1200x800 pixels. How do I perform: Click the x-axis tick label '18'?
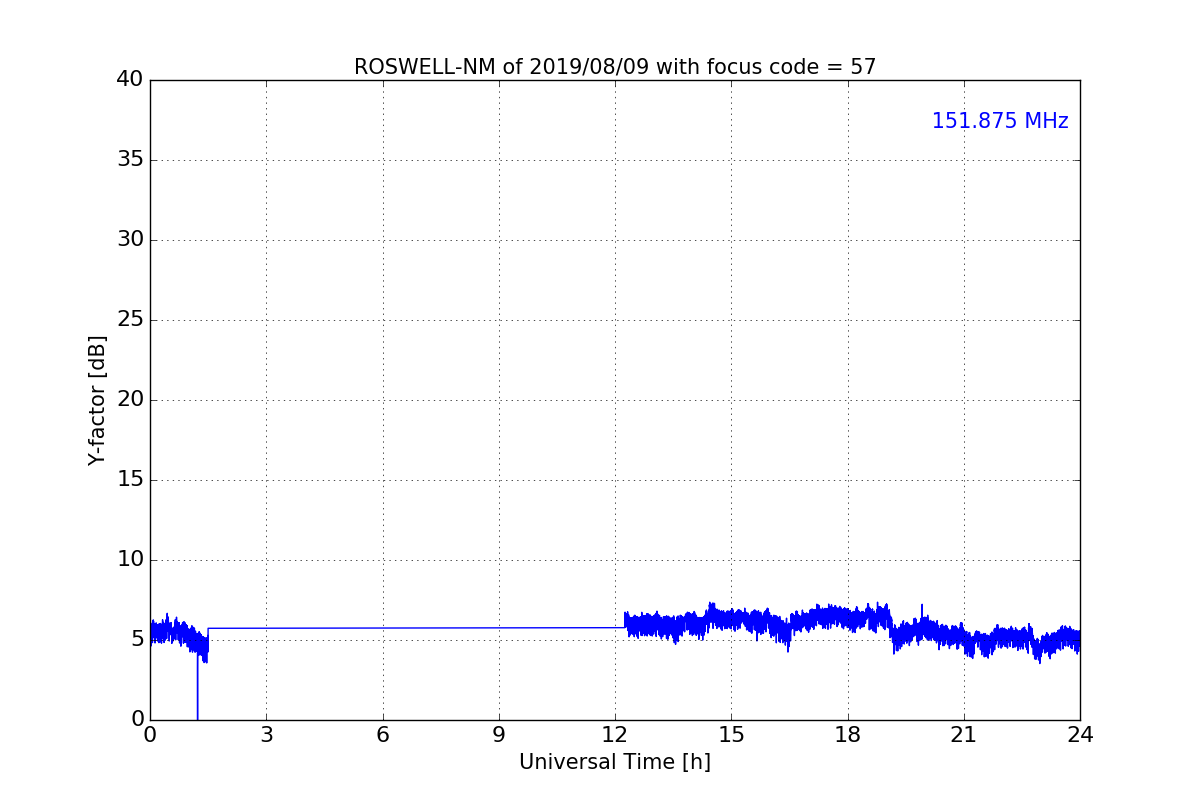[848, 735]
